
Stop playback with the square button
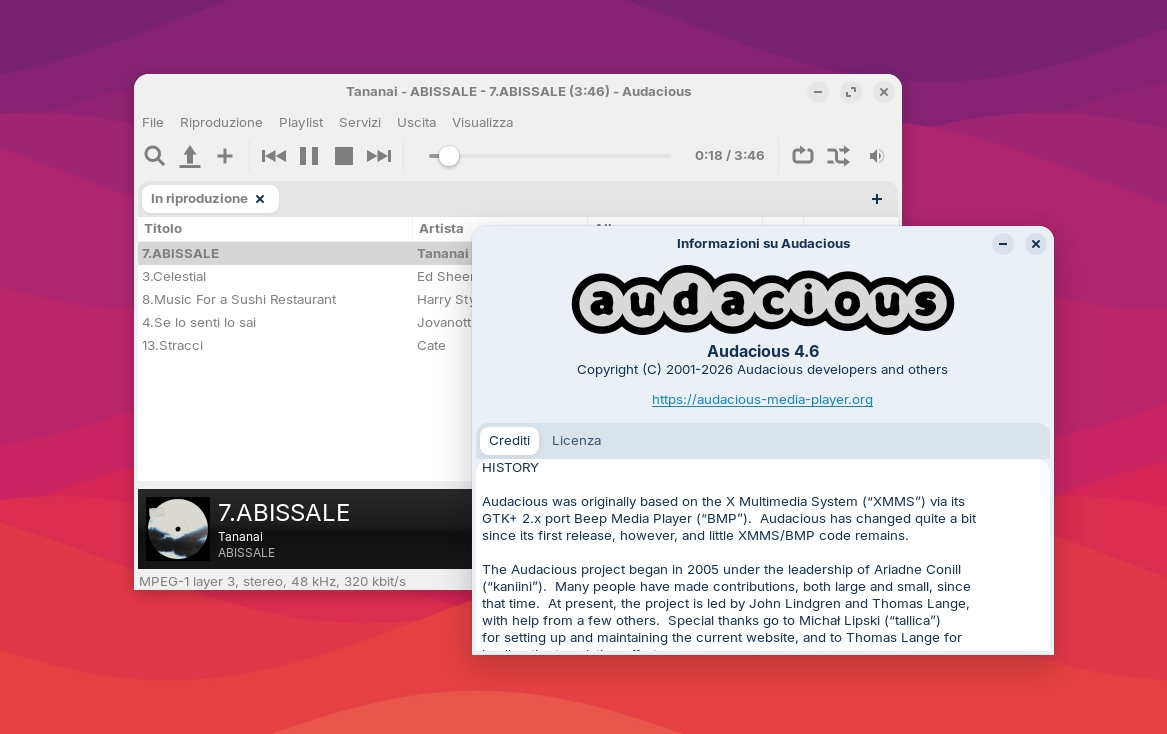click(344, 156)
